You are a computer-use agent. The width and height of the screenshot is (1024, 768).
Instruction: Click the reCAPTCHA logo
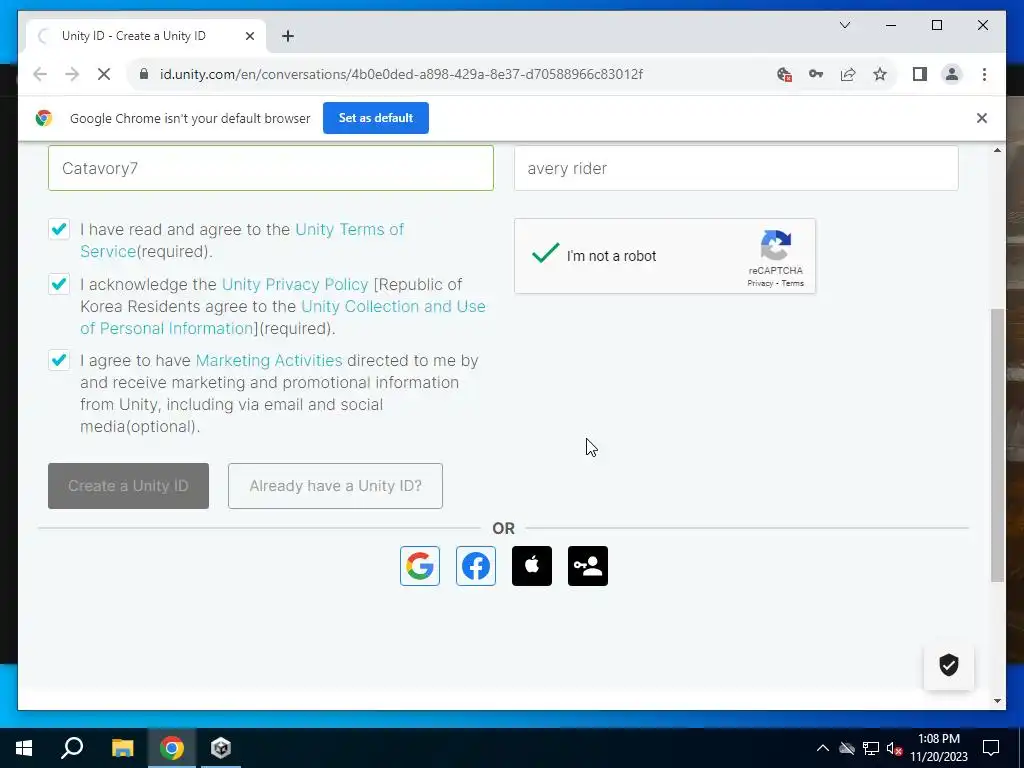coord(775,246)
